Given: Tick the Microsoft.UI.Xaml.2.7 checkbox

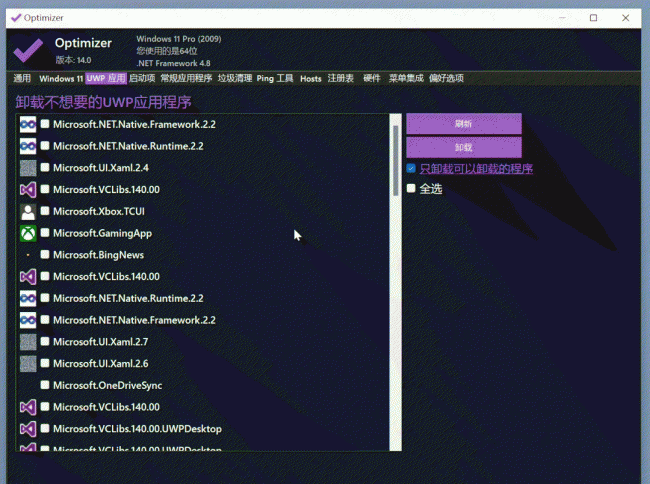Looking at the screenshot, I should [x=45, y=341].
